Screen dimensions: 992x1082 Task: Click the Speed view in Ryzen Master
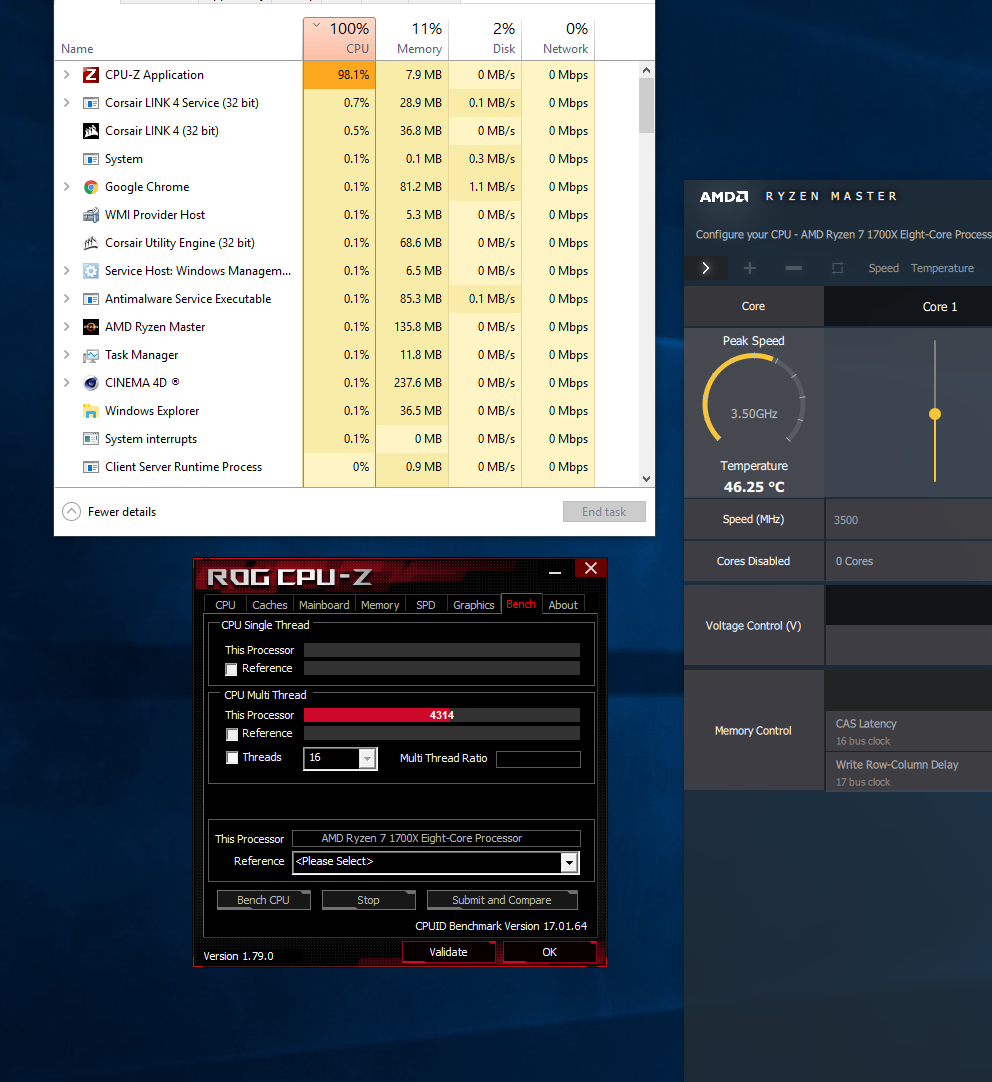tap(884, 268)
